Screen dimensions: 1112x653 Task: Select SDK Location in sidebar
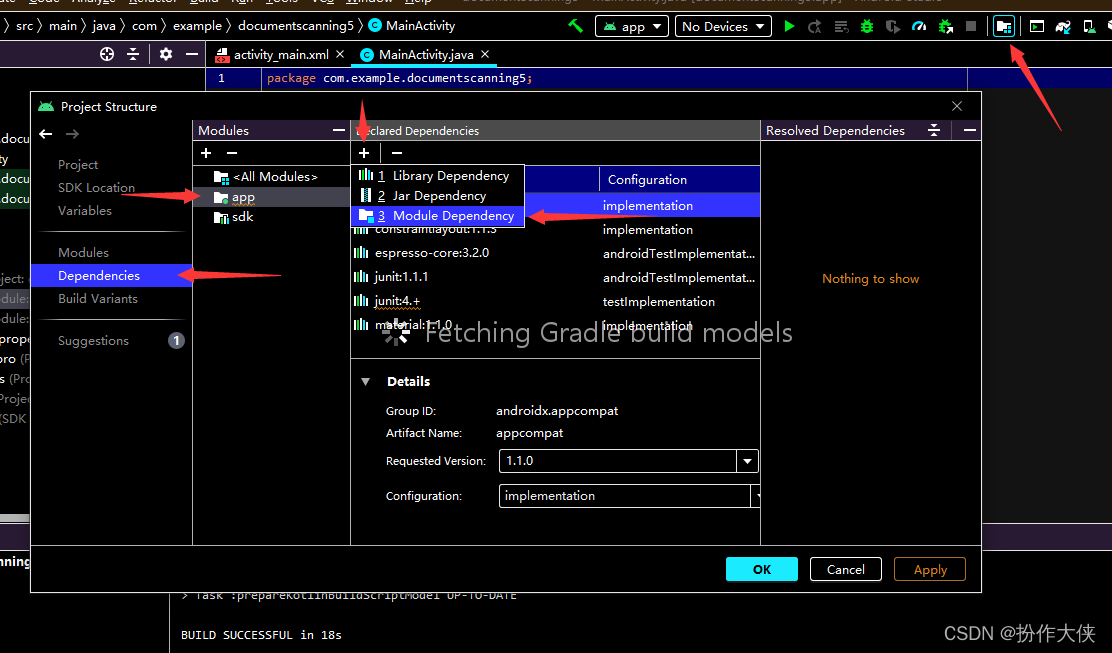[x=96, y=187]
